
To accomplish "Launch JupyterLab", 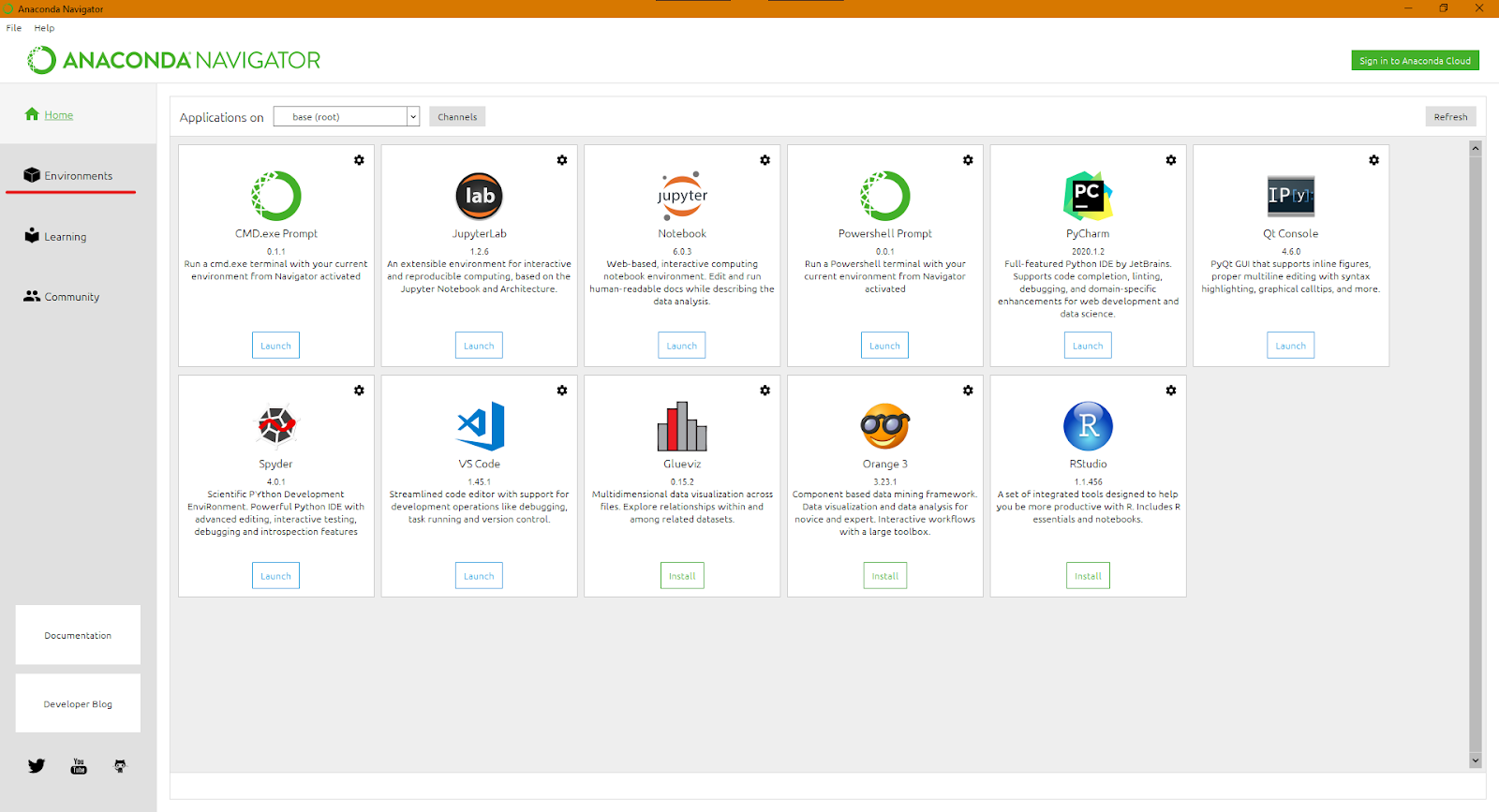I will 479,346.
